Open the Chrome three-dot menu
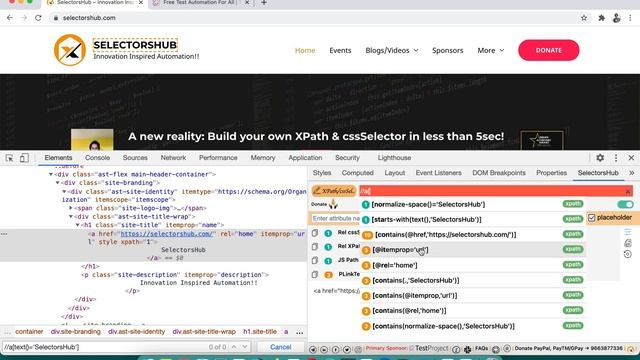Viewport: 640px width, 360px height. (x=631, y=18)
